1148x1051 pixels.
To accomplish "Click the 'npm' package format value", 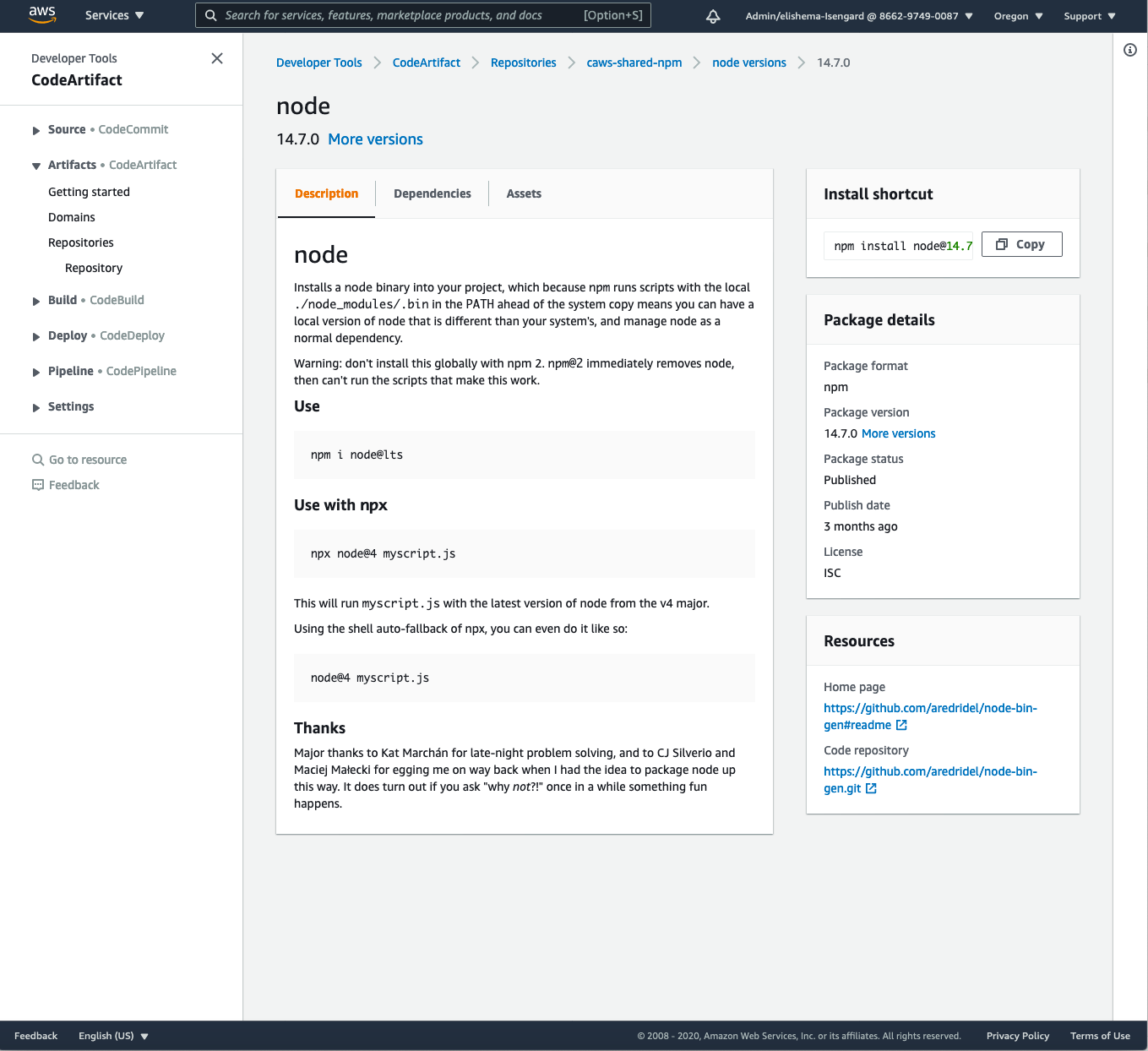I will [x=836, y=387].
